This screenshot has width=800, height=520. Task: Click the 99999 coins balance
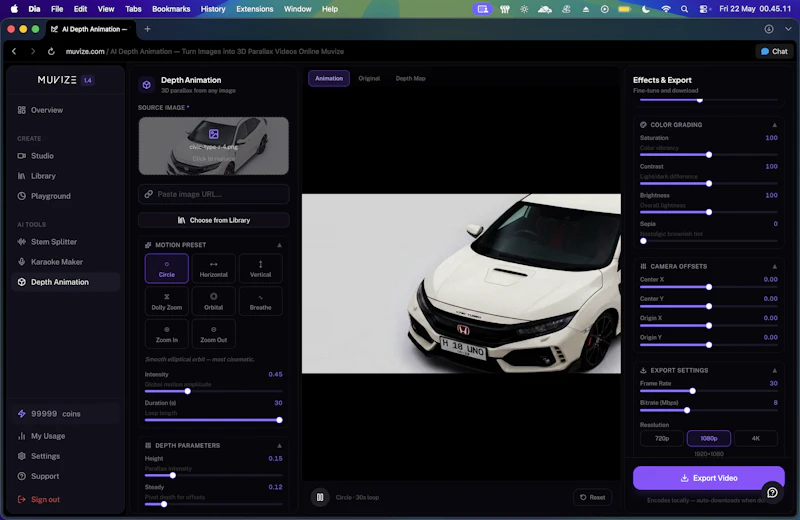point(65,414)
